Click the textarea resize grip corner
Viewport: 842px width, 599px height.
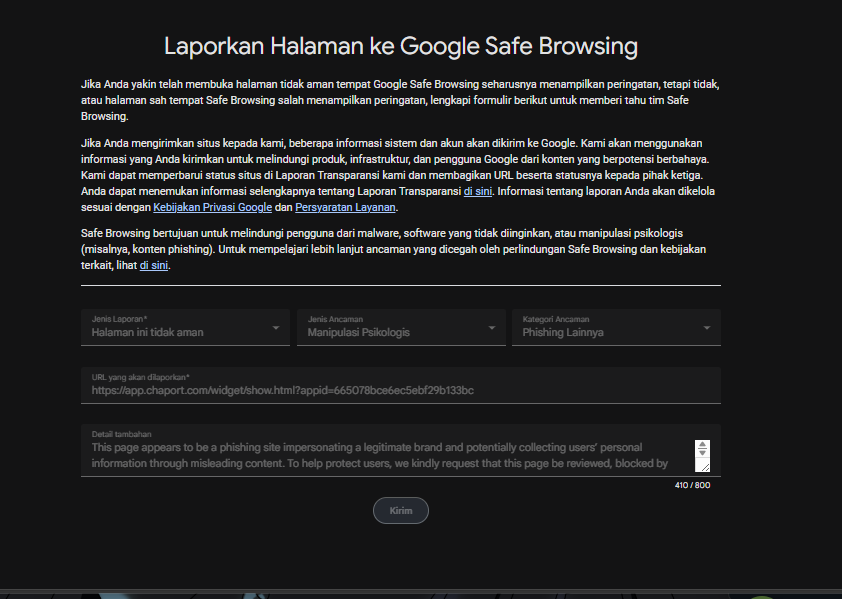click(705, 467)
